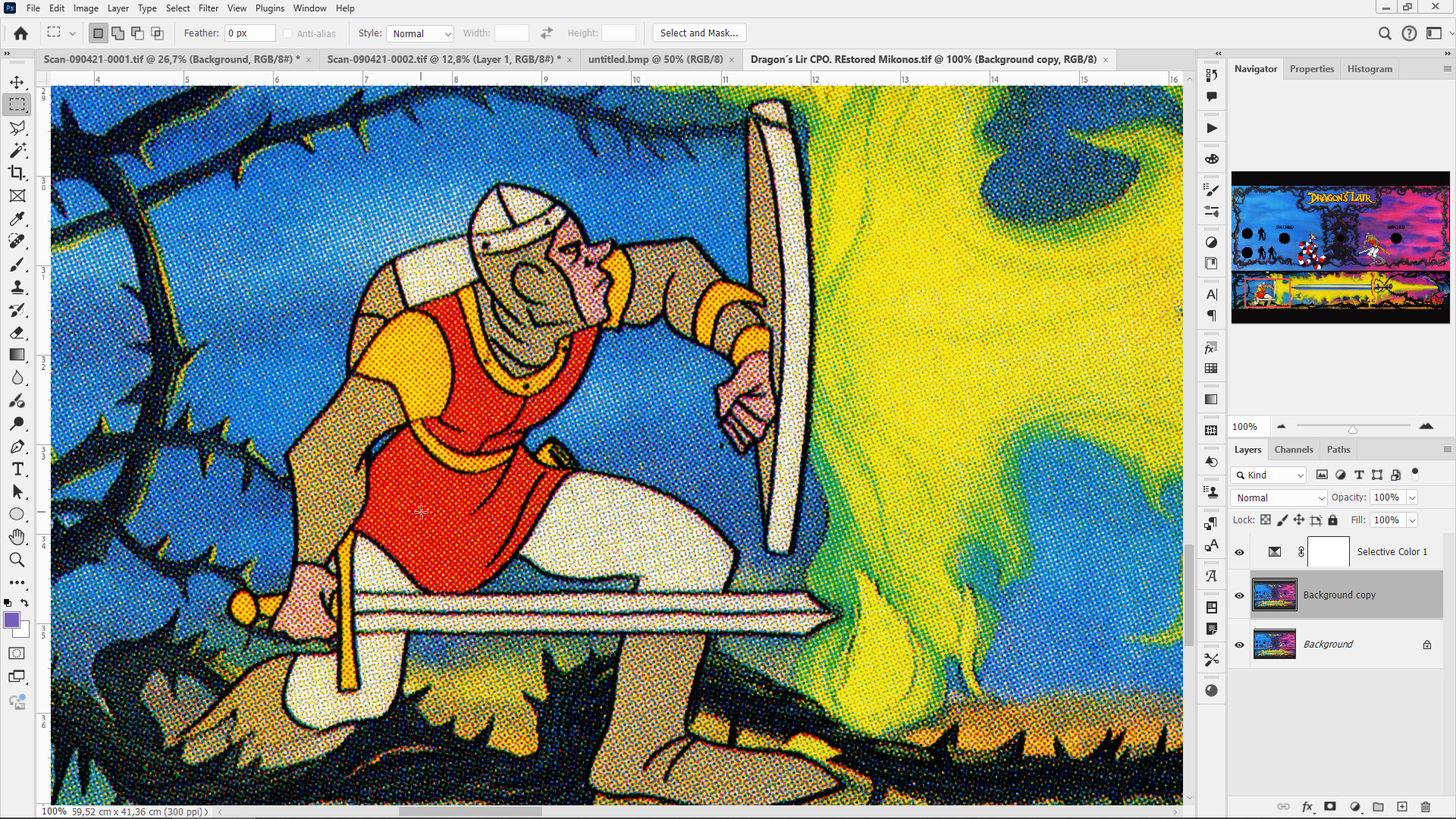1456x819 pixels.
Task: Select the Eyedropper tool
Action: (17, 218)
